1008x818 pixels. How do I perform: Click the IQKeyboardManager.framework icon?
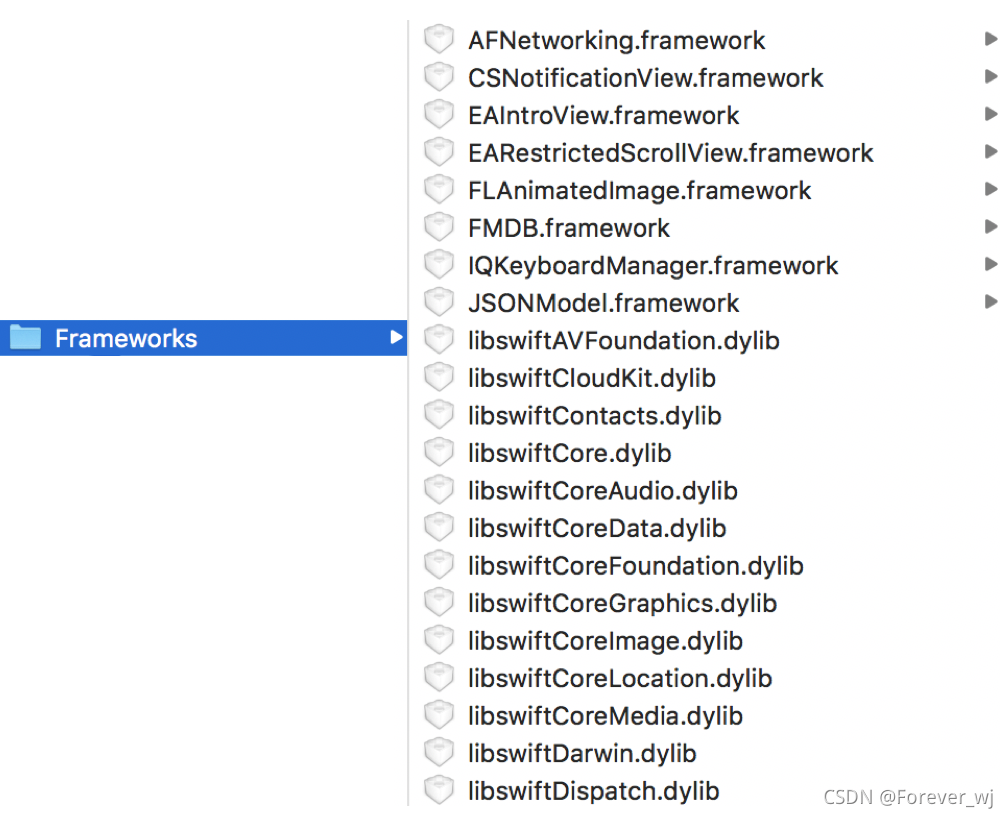point(439,264)
